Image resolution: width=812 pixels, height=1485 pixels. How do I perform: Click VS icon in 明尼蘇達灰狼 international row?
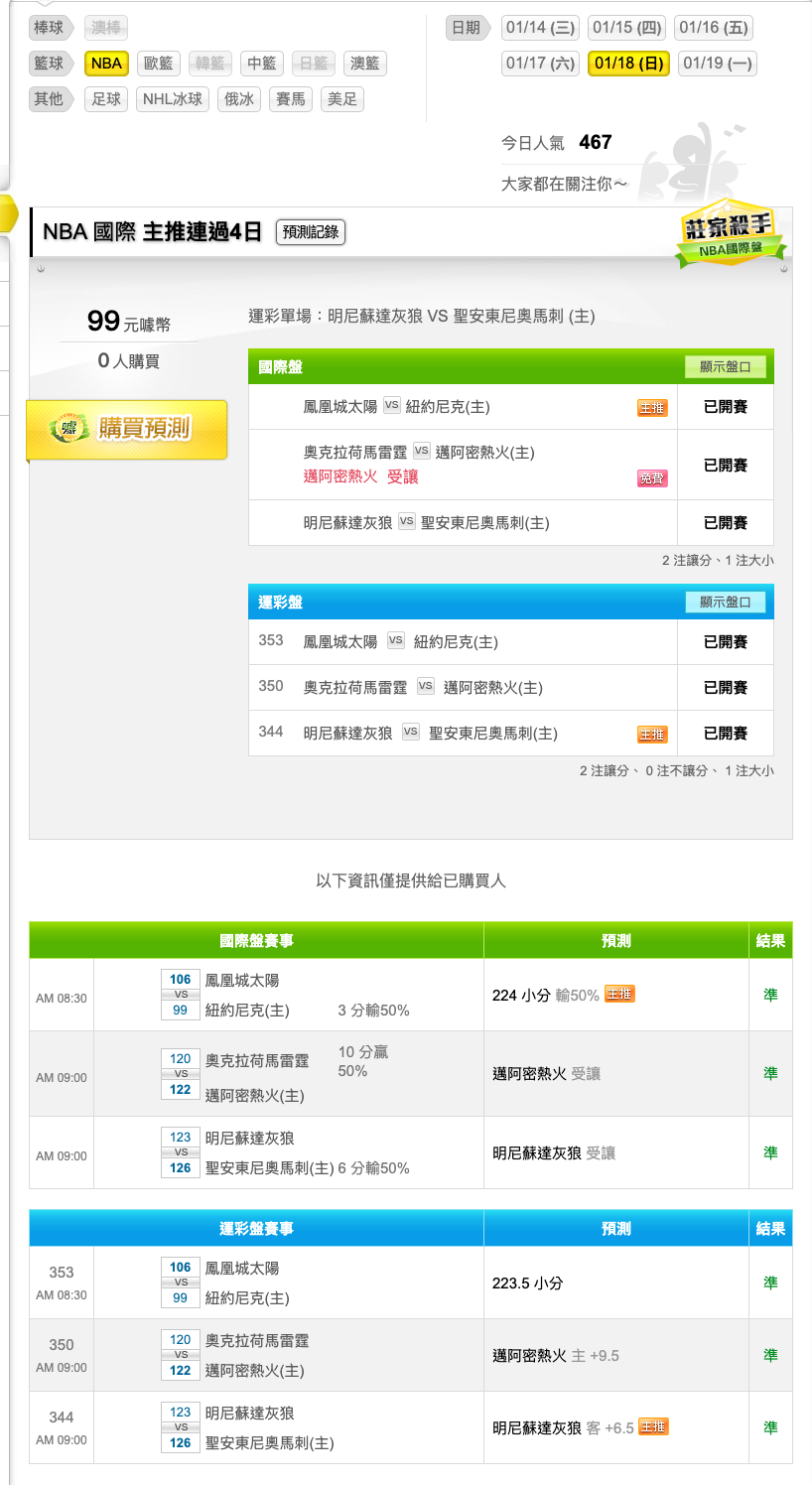tap(407, 522)
